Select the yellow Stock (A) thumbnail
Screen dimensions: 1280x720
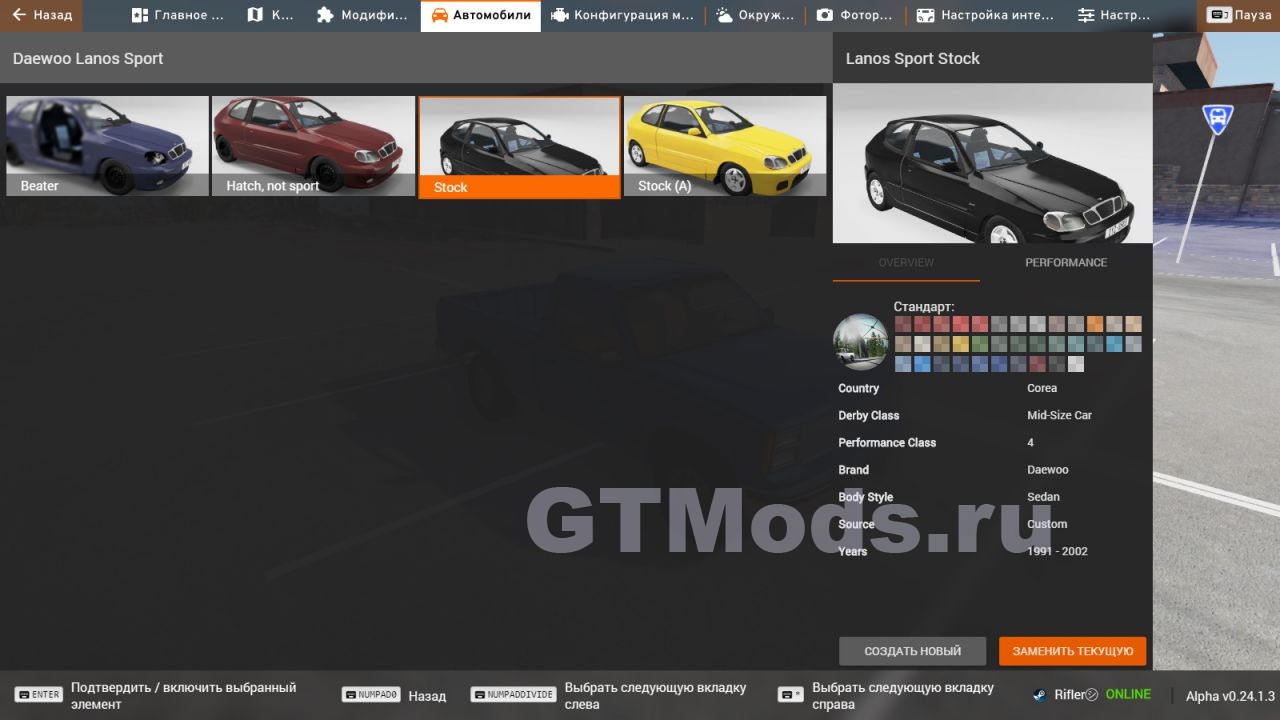[725, 146]
